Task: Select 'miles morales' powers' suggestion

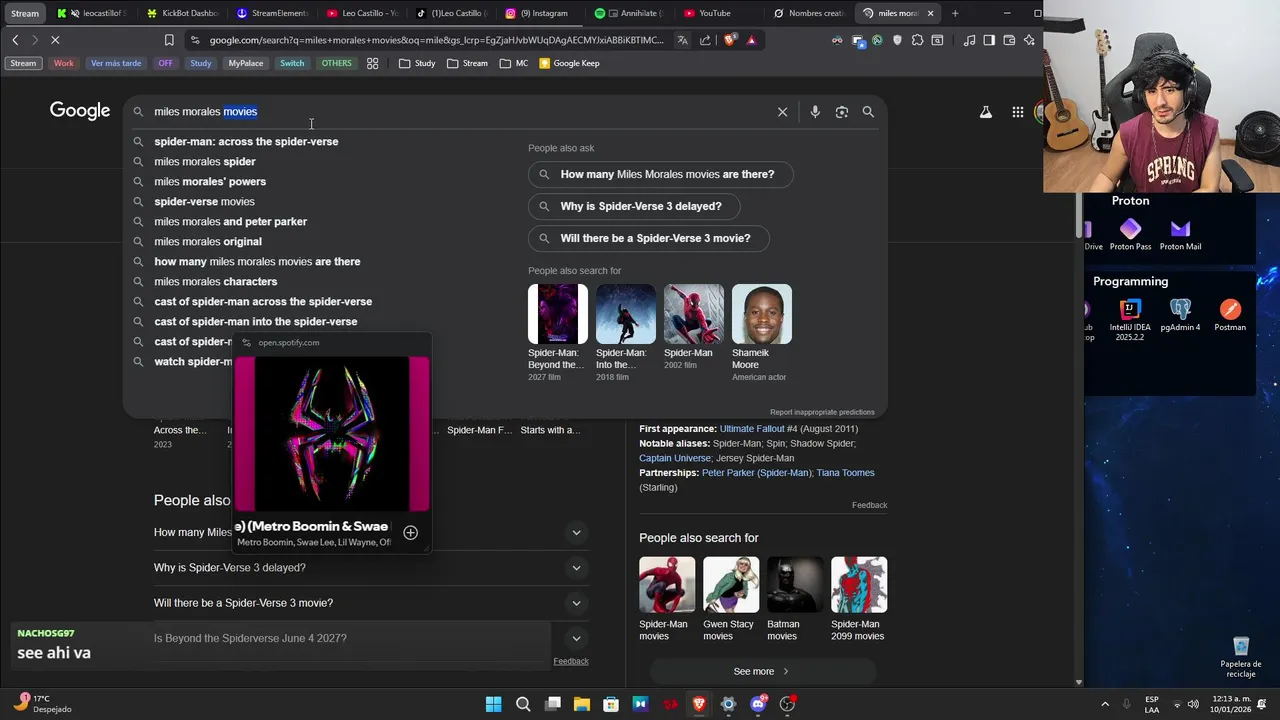Action: (x=210, y=181)
